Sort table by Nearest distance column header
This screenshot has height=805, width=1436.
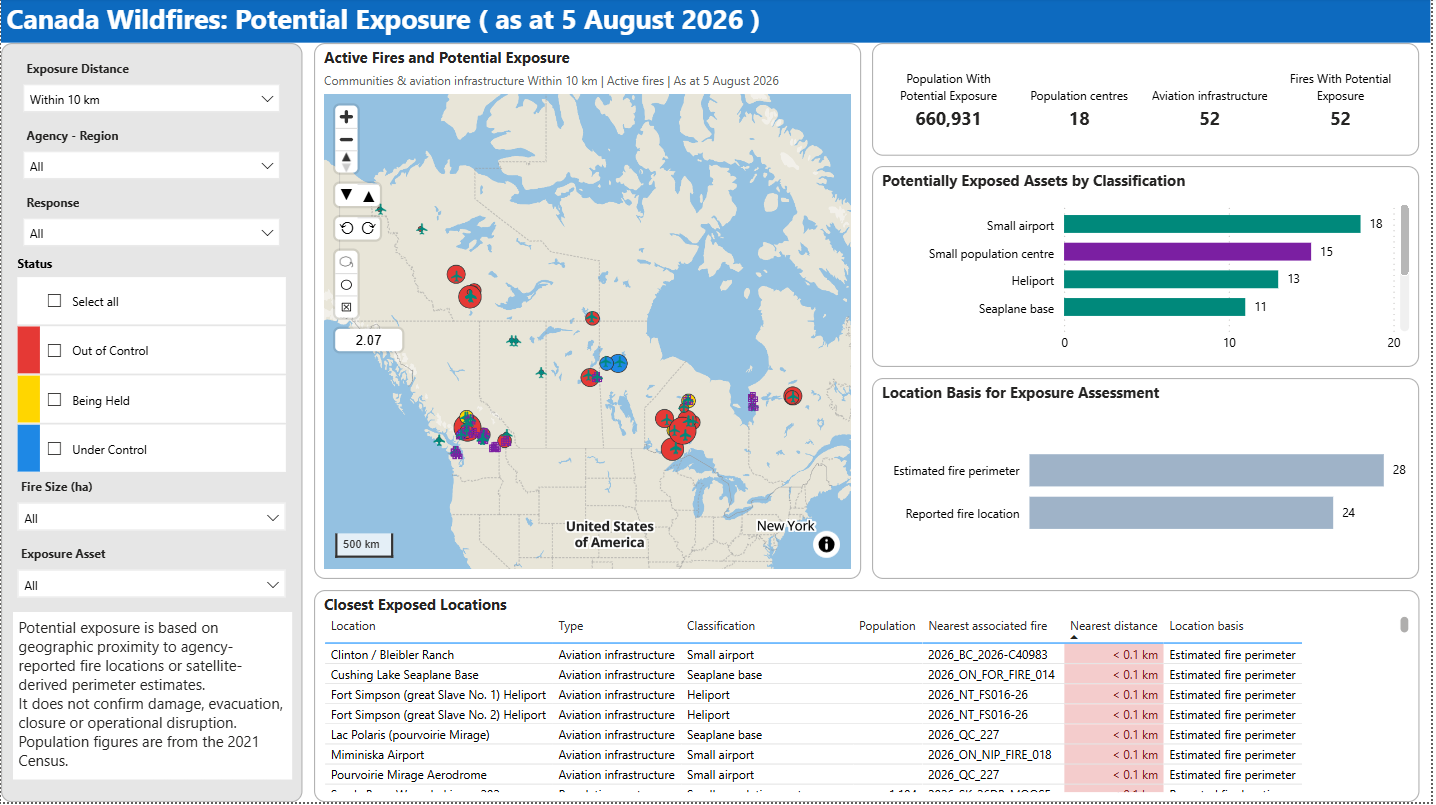point(1114,626)
